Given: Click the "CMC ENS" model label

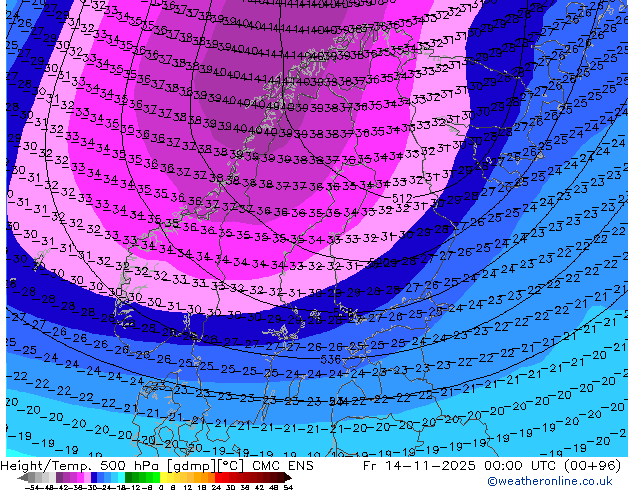Looking at the screenshot, I should tap(283, 466).
